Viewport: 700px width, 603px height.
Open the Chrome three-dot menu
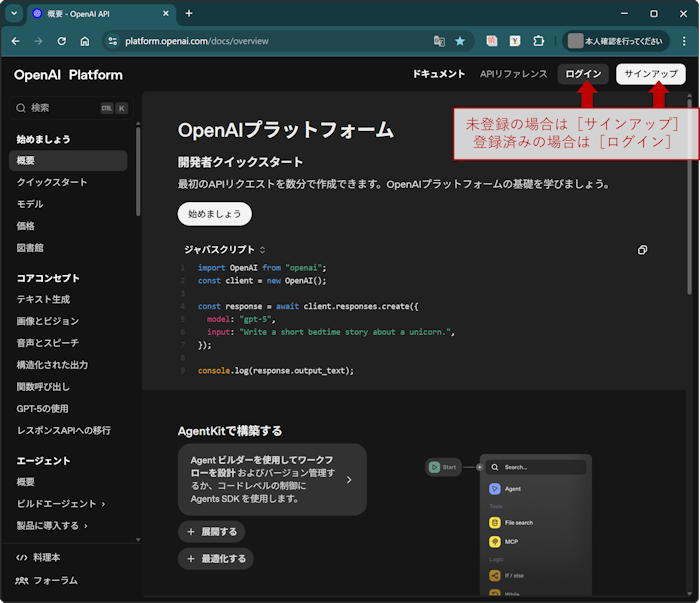682,42
